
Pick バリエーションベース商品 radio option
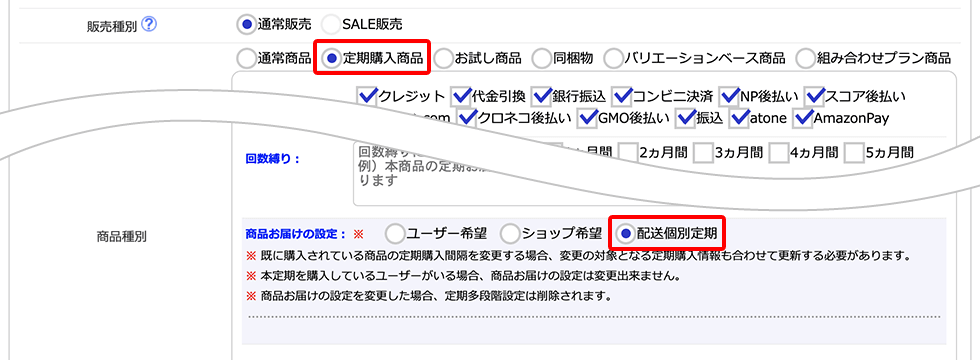point(613,58)
